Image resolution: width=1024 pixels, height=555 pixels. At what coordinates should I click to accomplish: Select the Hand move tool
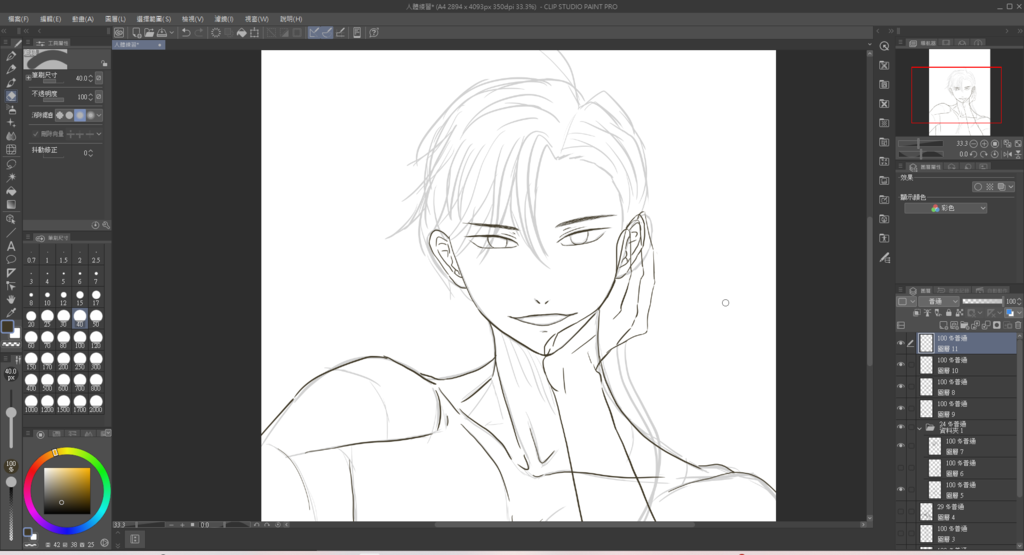click(11, 298)
